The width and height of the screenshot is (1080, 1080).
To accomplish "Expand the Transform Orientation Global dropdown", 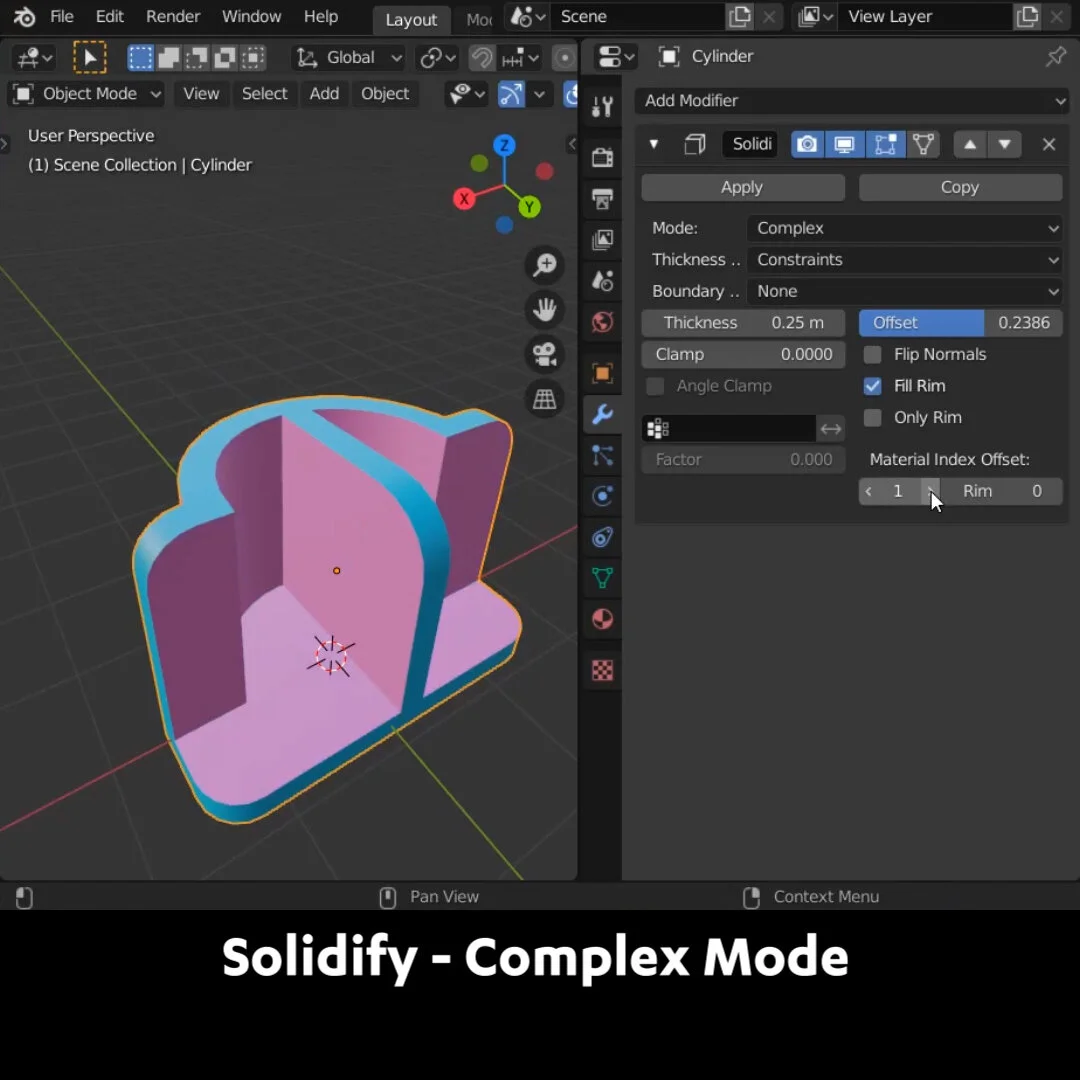I will [x=348, y=57].
